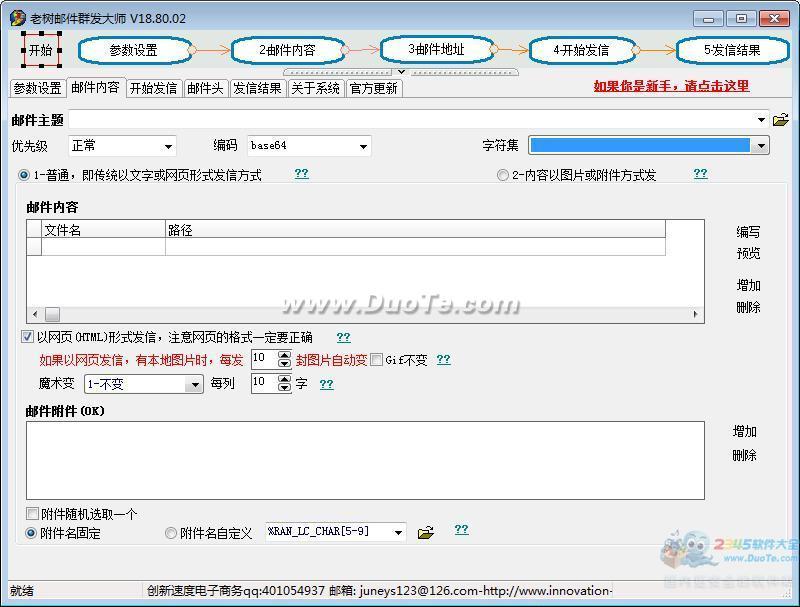Go to 2邮件内容 step bubble
The image size is (800, 607).
288,50
